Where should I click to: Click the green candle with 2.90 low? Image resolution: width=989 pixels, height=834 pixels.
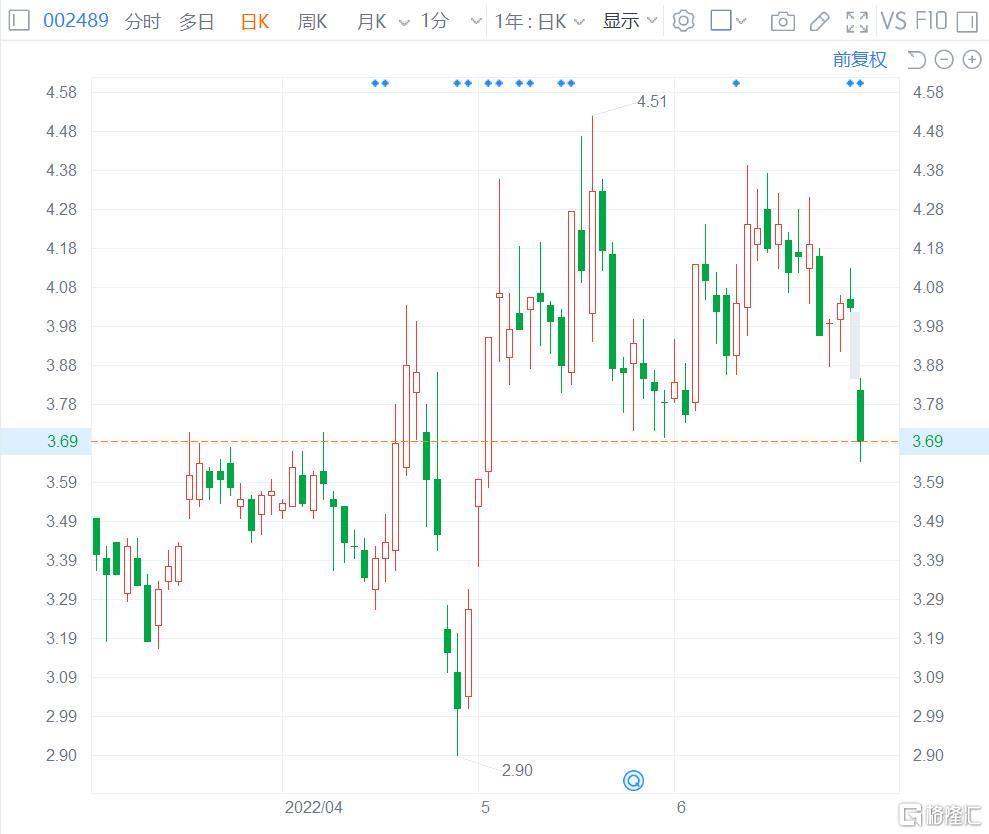coord(457,690)
